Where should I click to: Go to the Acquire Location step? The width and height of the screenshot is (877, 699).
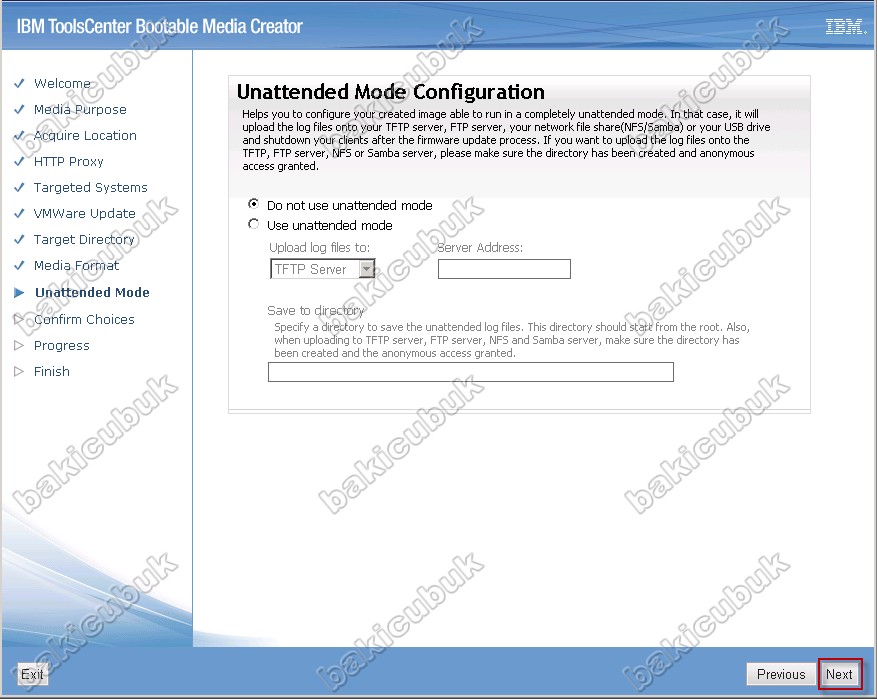click(x=85, y=135)
